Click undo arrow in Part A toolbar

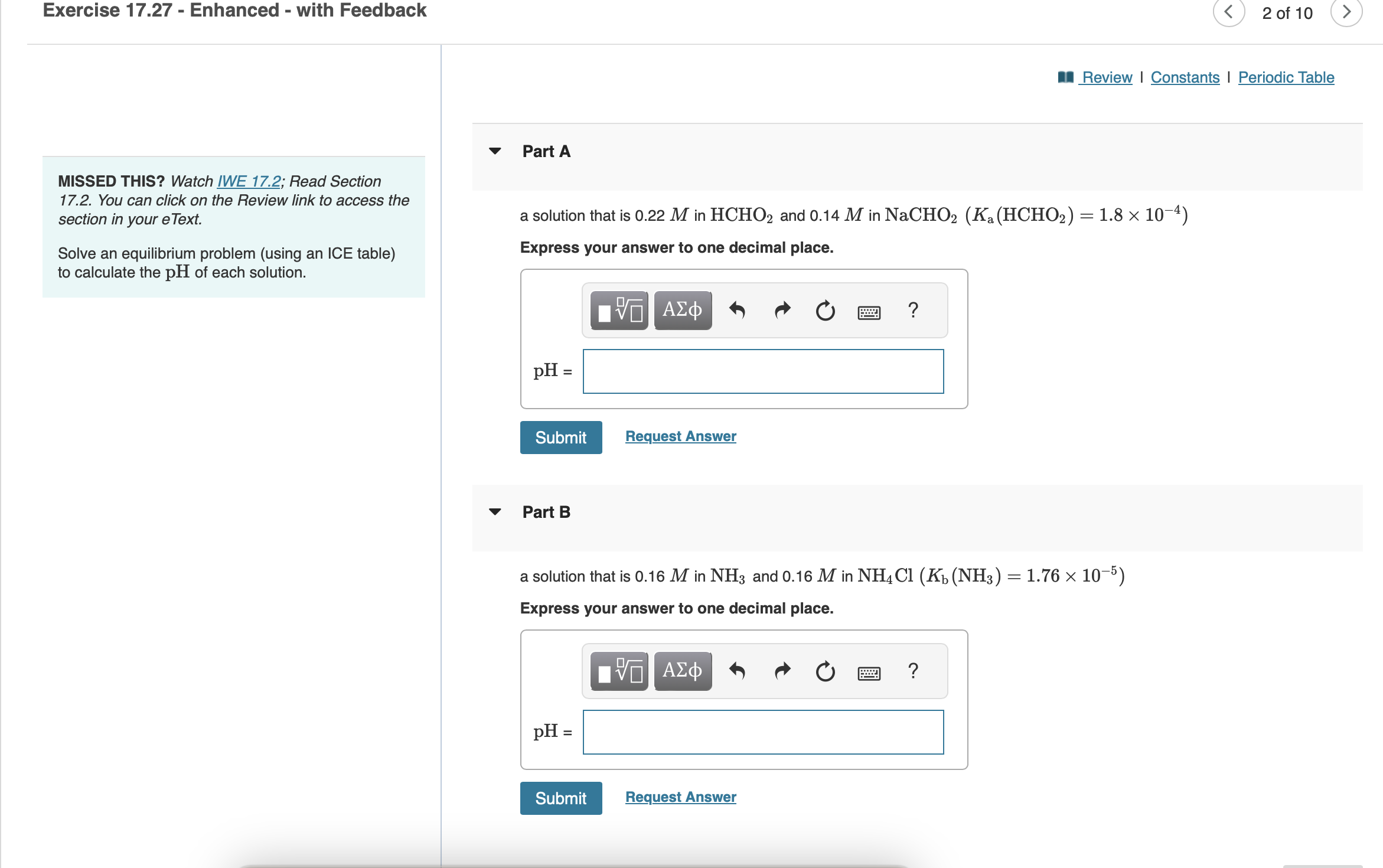tap(737, 311)
